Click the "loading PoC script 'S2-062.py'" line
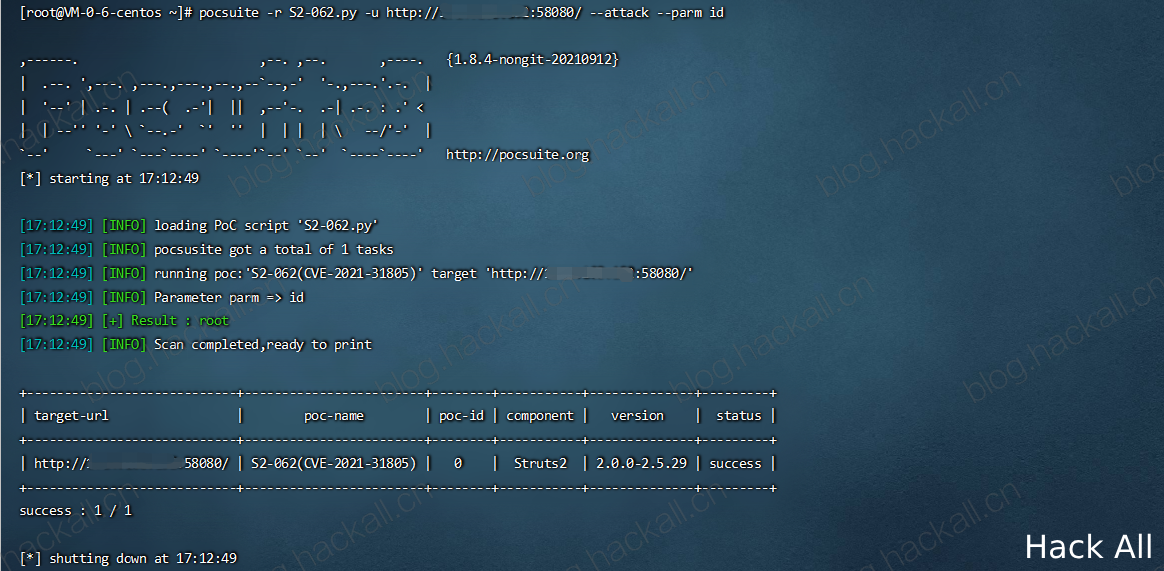 pyautogui.click(x=267, y=226)
